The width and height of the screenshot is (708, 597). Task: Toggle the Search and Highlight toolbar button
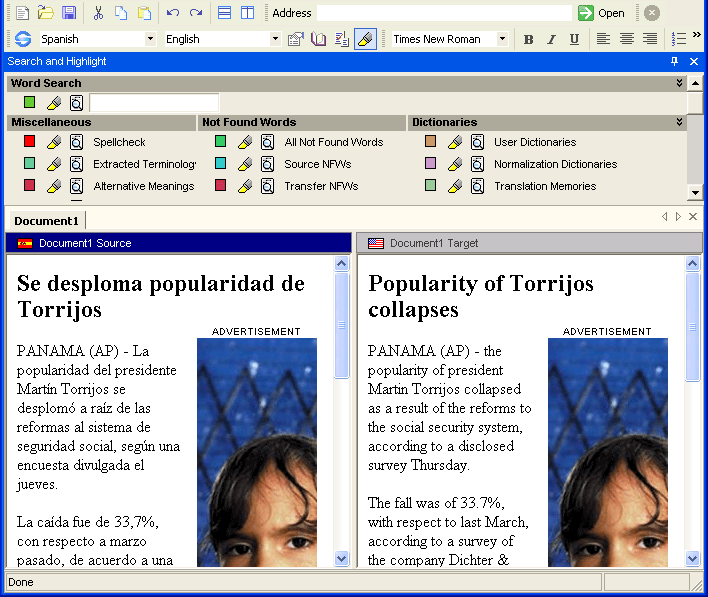(x=365, y=39)
